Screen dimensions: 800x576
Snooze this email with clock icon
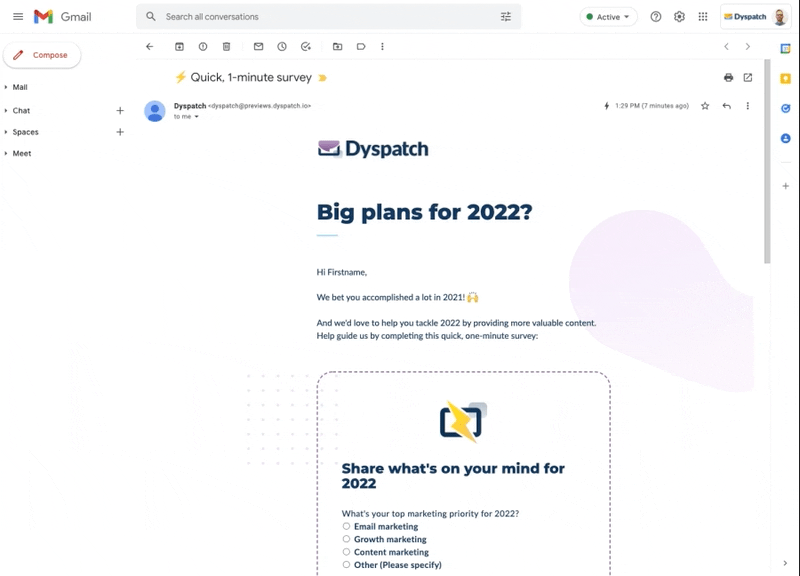point(282,46)
